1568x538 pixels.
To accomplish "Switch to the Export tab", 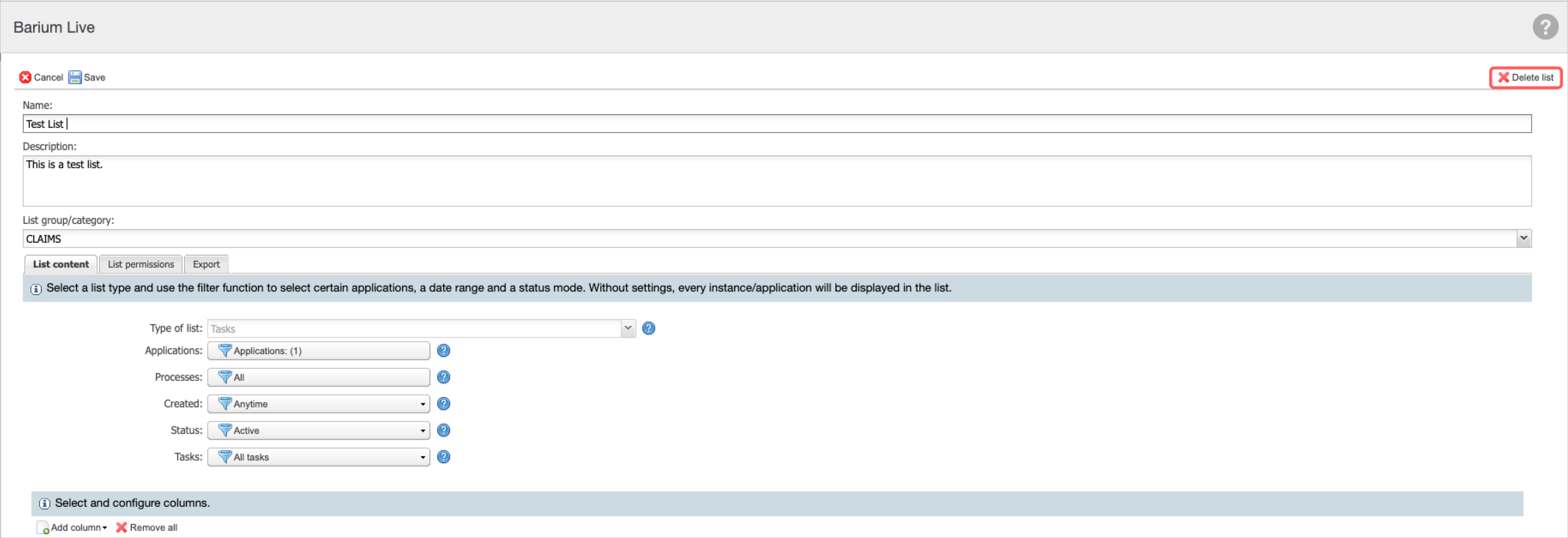I will click(206, 264).
